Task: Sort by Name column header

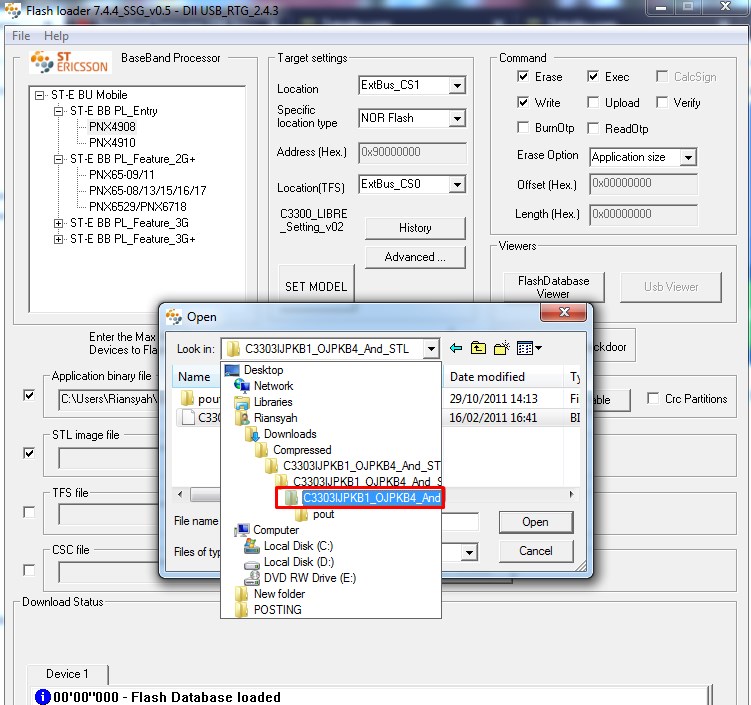Action: [194, 377]
